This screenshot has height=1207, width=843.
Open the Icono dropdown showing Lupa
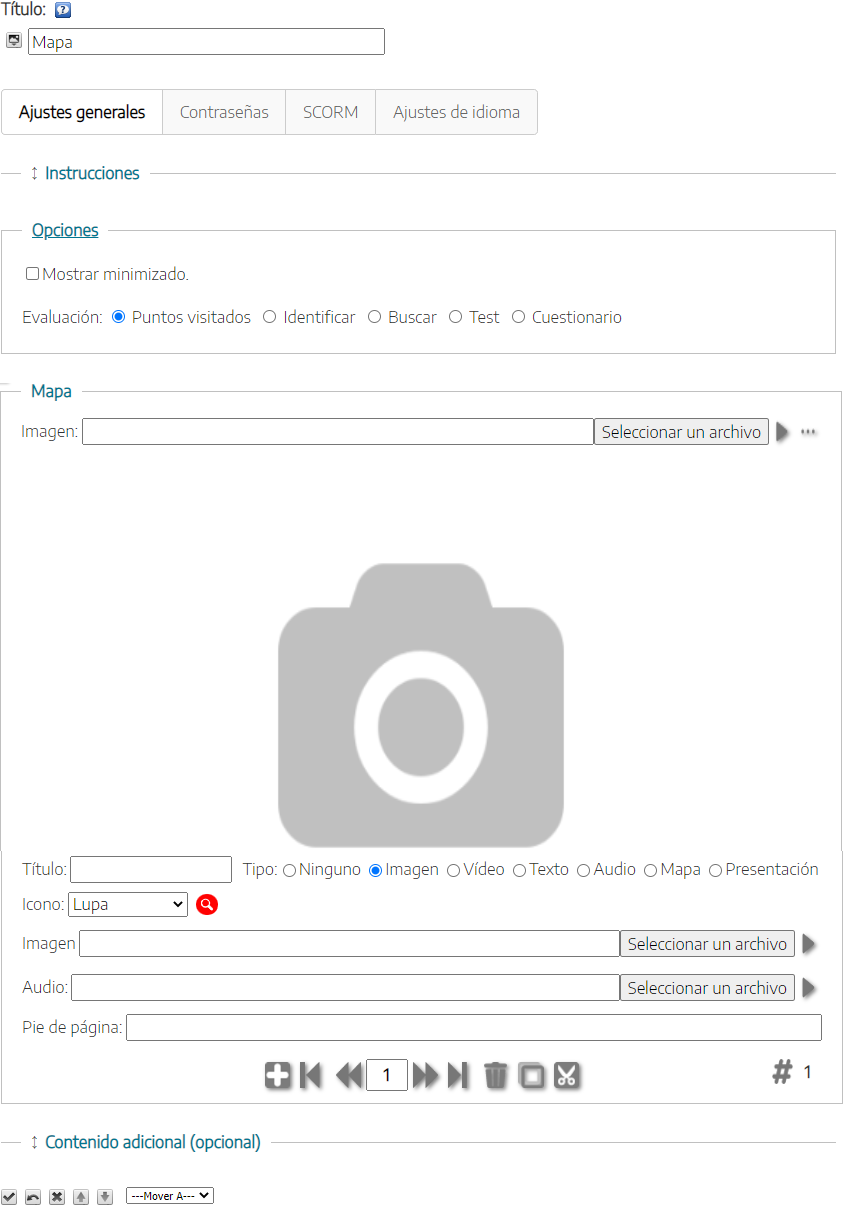click(128, 904)
